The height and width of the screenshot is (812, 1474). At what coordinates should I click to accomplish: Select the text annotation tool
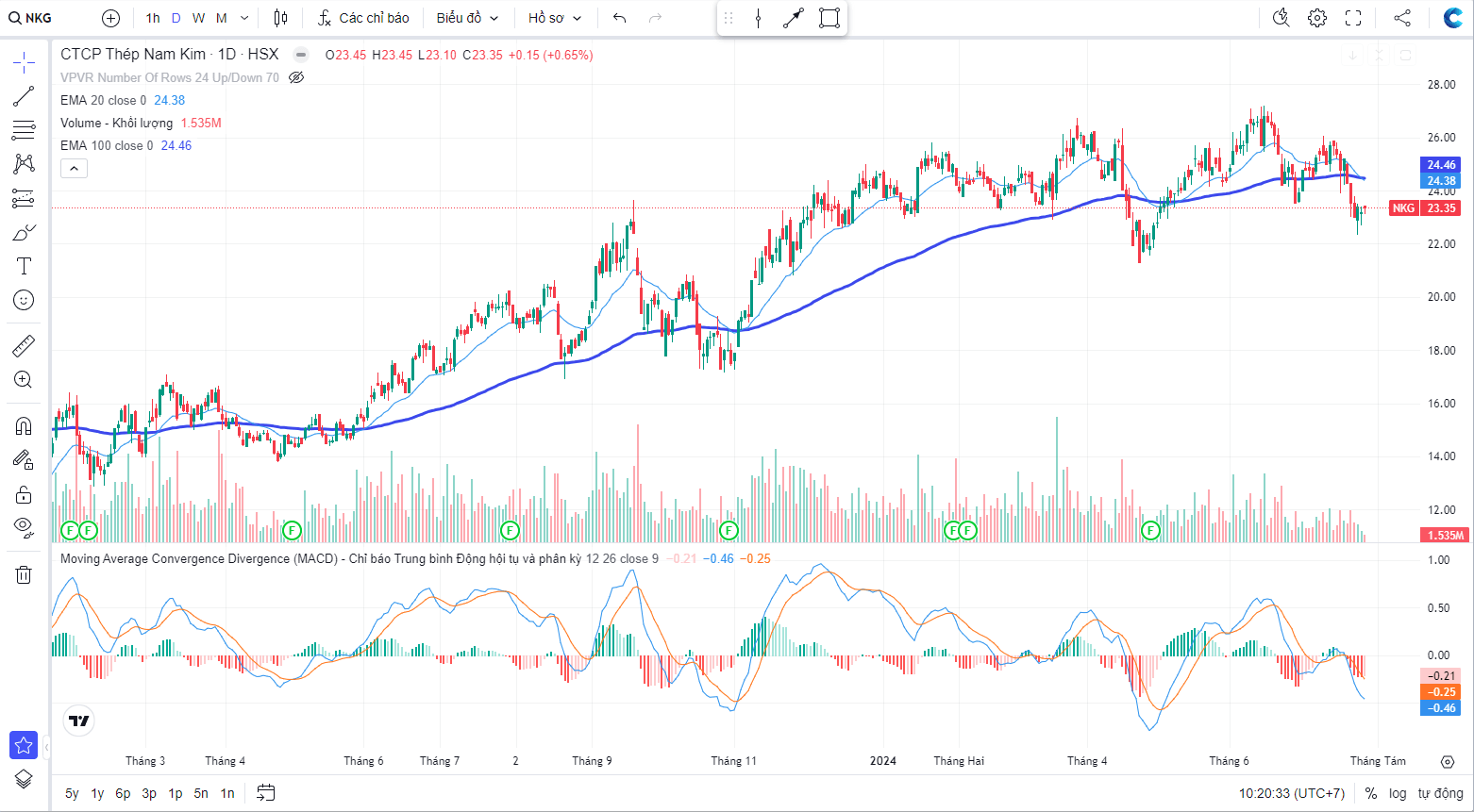[24, 266]
